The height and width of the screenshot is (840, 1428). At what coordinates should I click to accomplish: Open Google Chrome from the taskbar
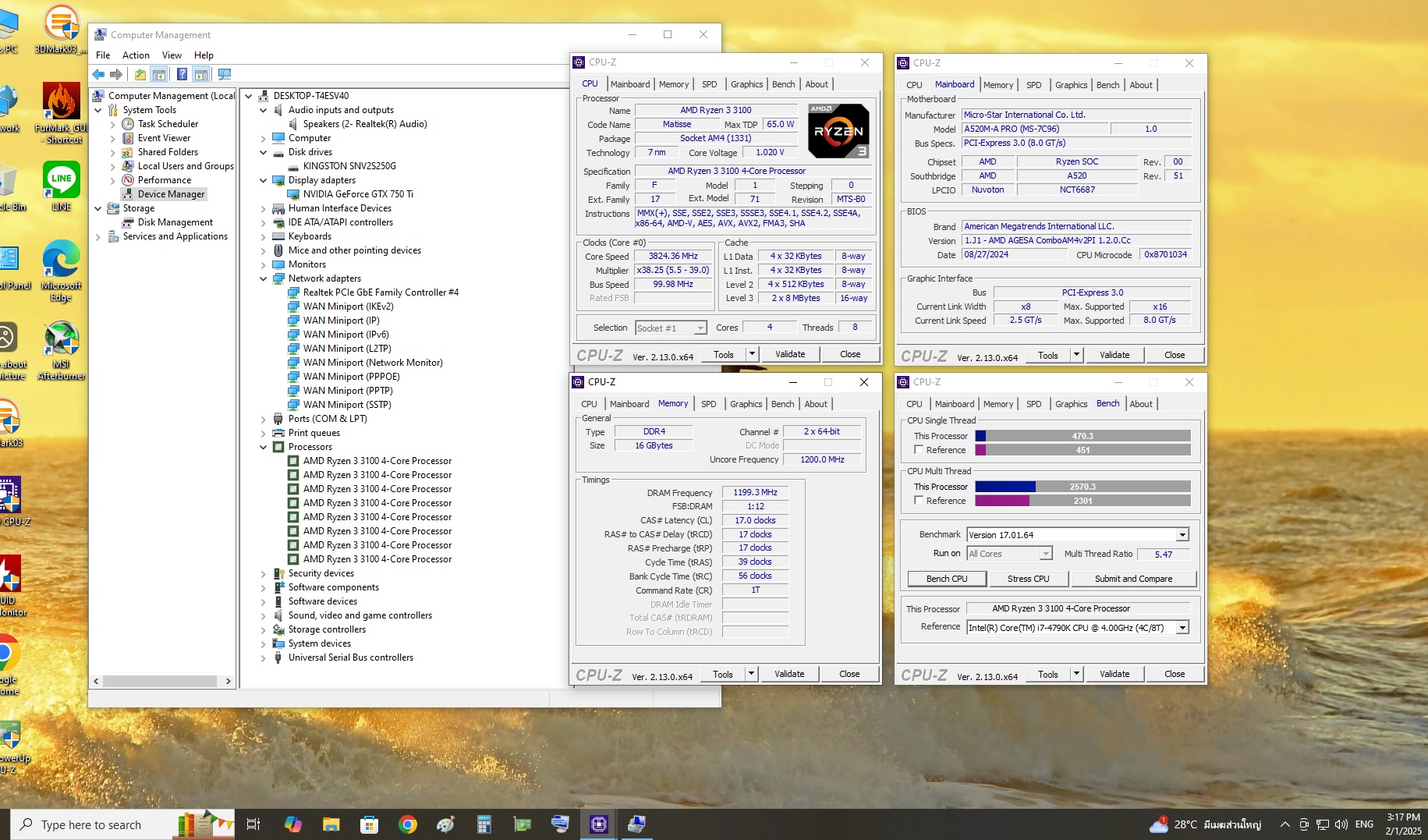(x=407, y=824)
